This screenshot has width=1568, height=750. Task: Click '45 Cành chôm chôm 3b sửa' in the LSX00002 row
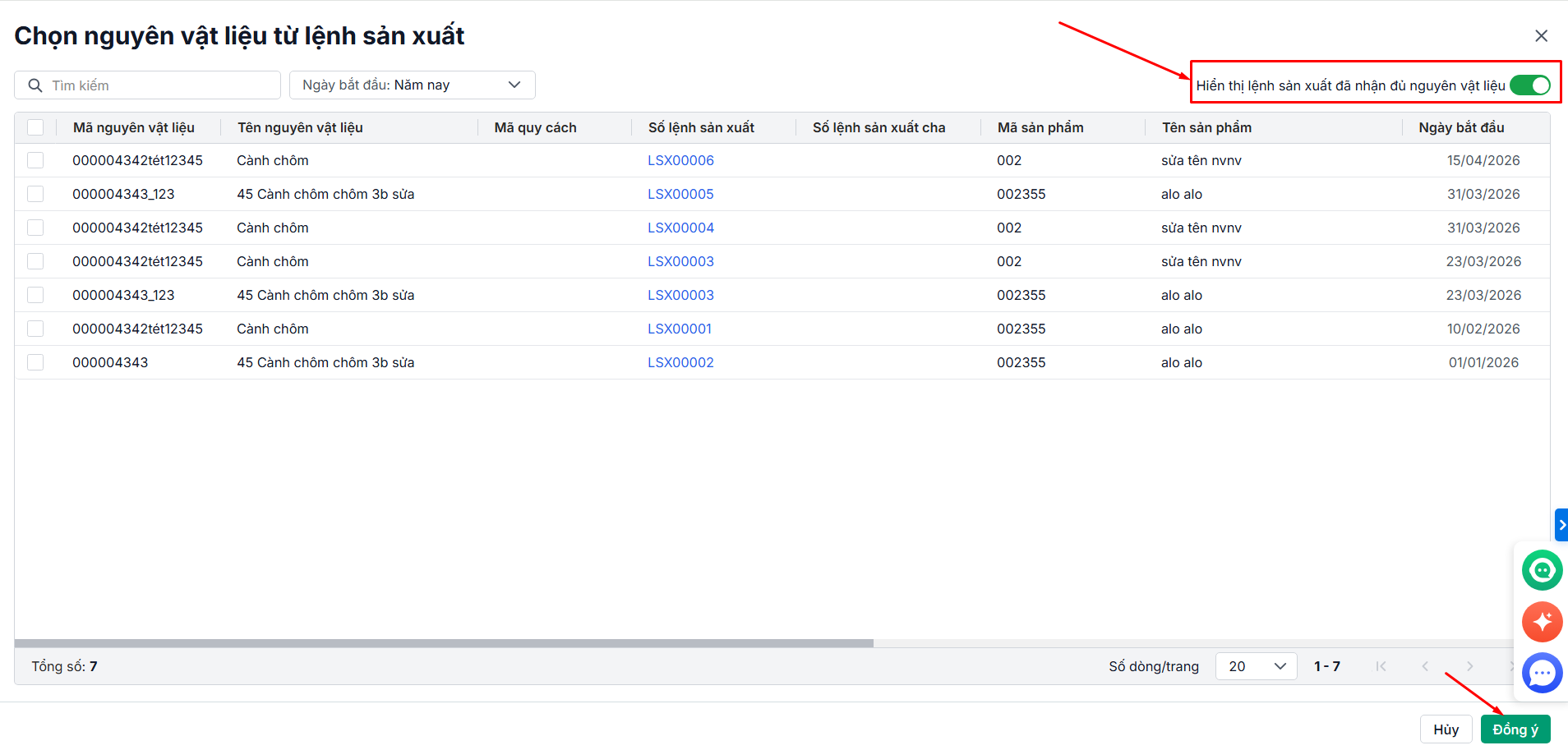(x=325, y=362)
